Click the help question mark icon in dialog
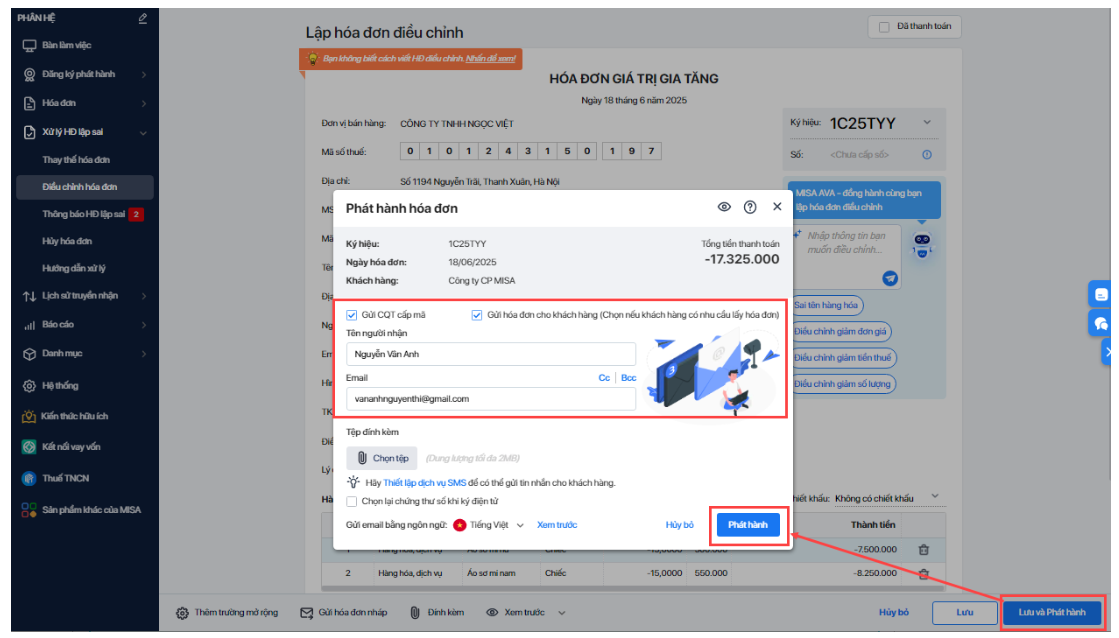This screenshot has width=1119, height=638. tap(750, 207)
